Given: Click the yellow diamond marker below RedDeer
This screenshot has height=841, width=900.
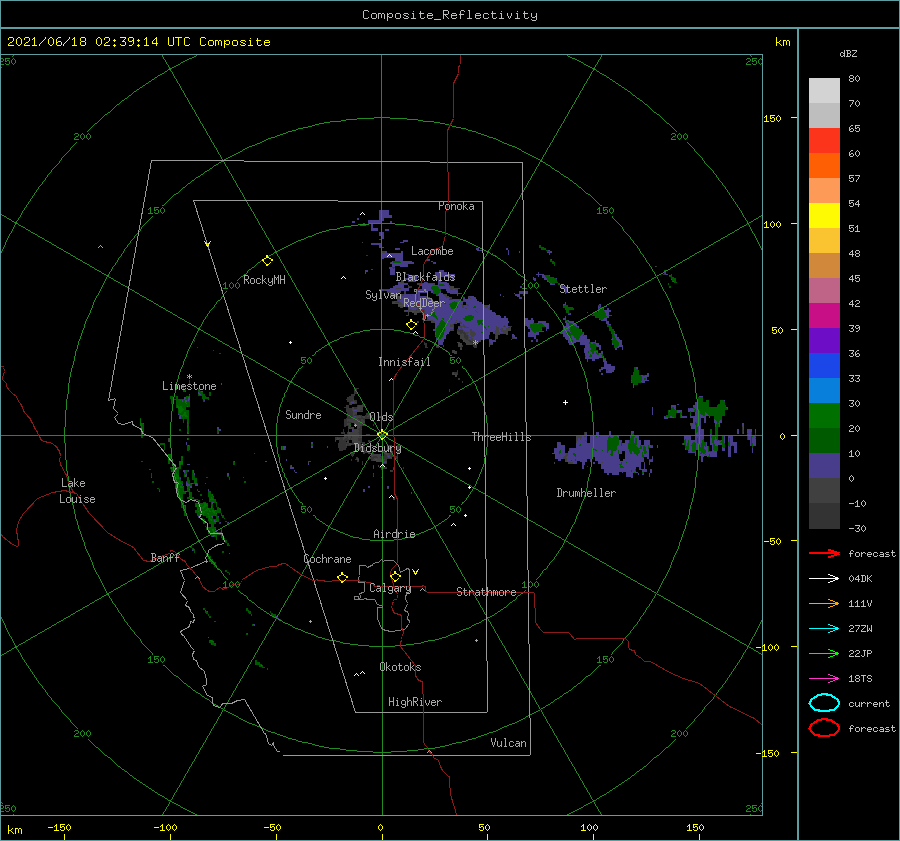Looking at the screenshot, I should (x=411, y=325).
